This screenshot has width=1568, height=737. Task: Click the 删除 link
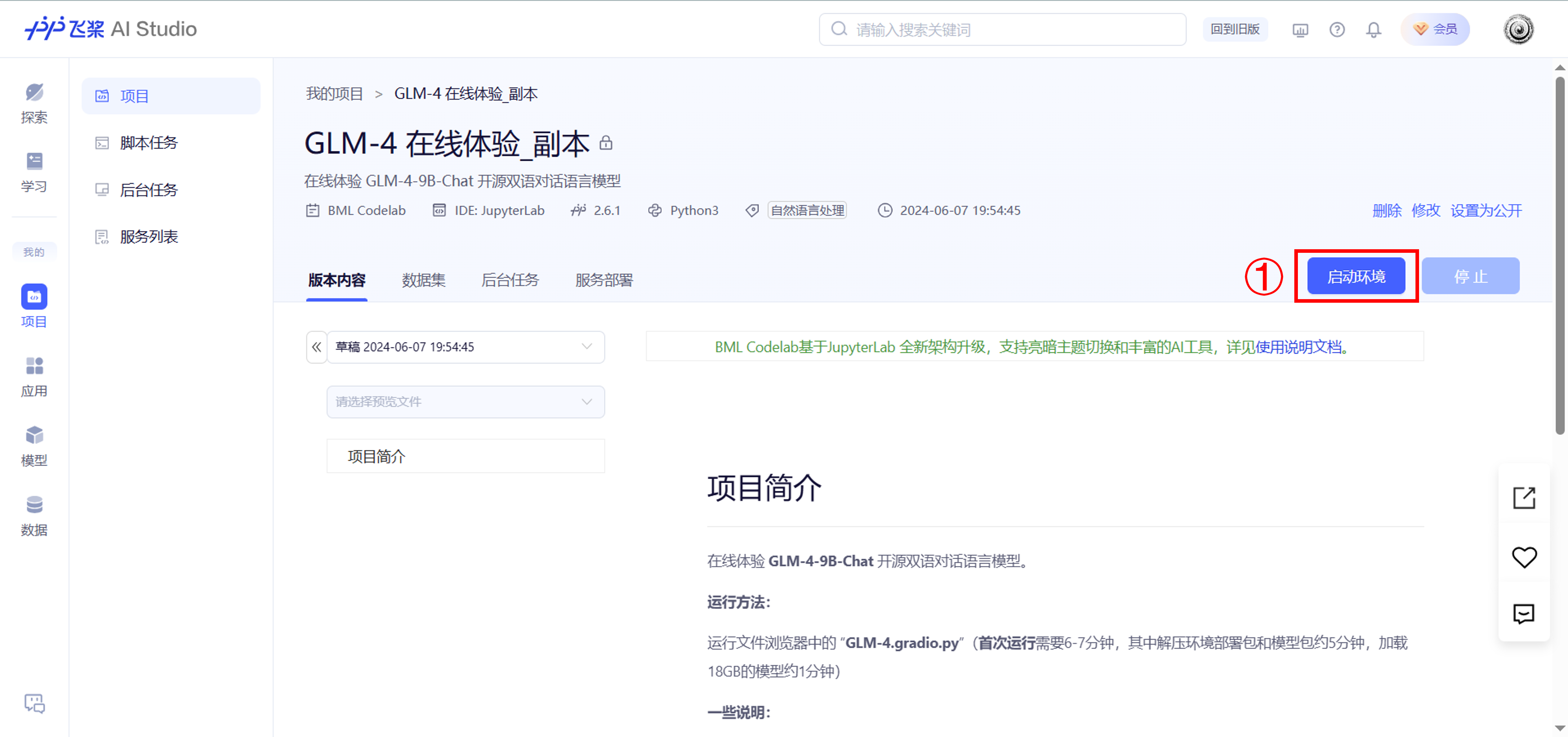coord(1387,211)
